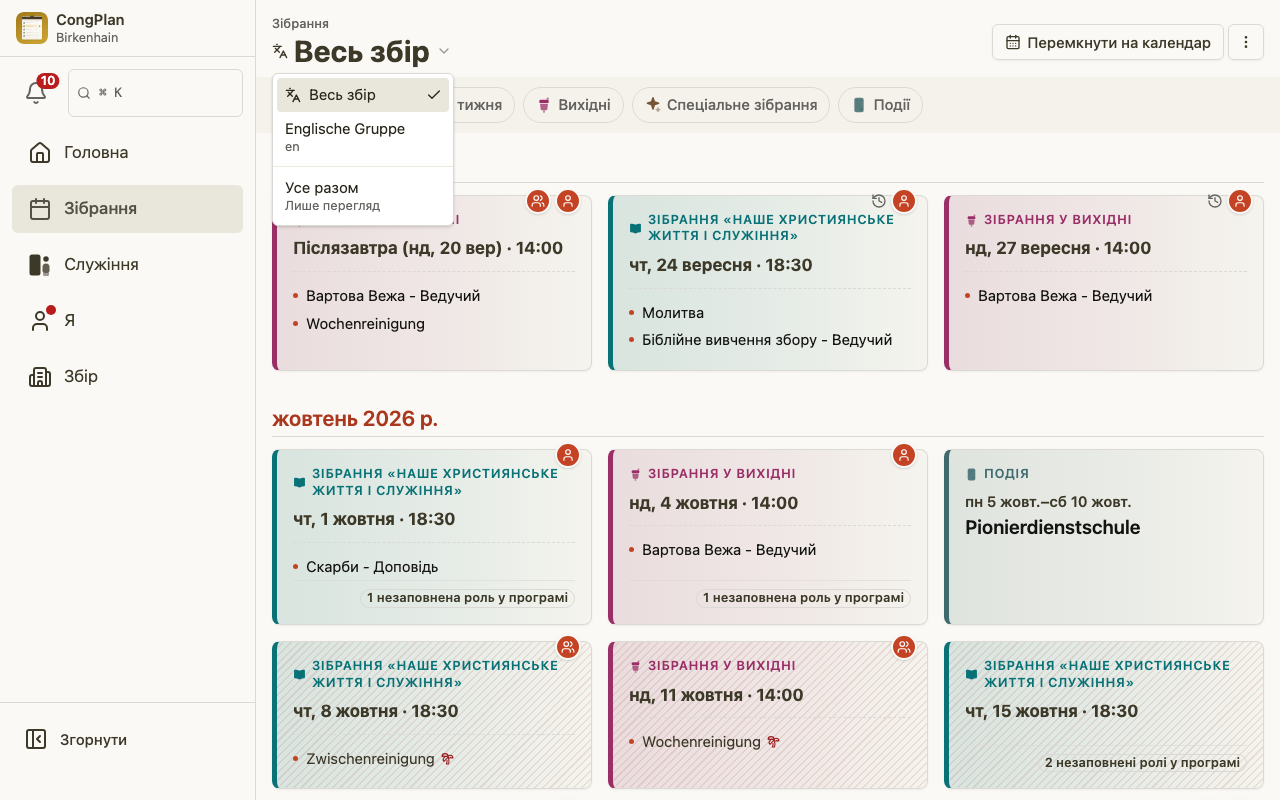Click group badge on 8 жовтня card

coord(568,647)
